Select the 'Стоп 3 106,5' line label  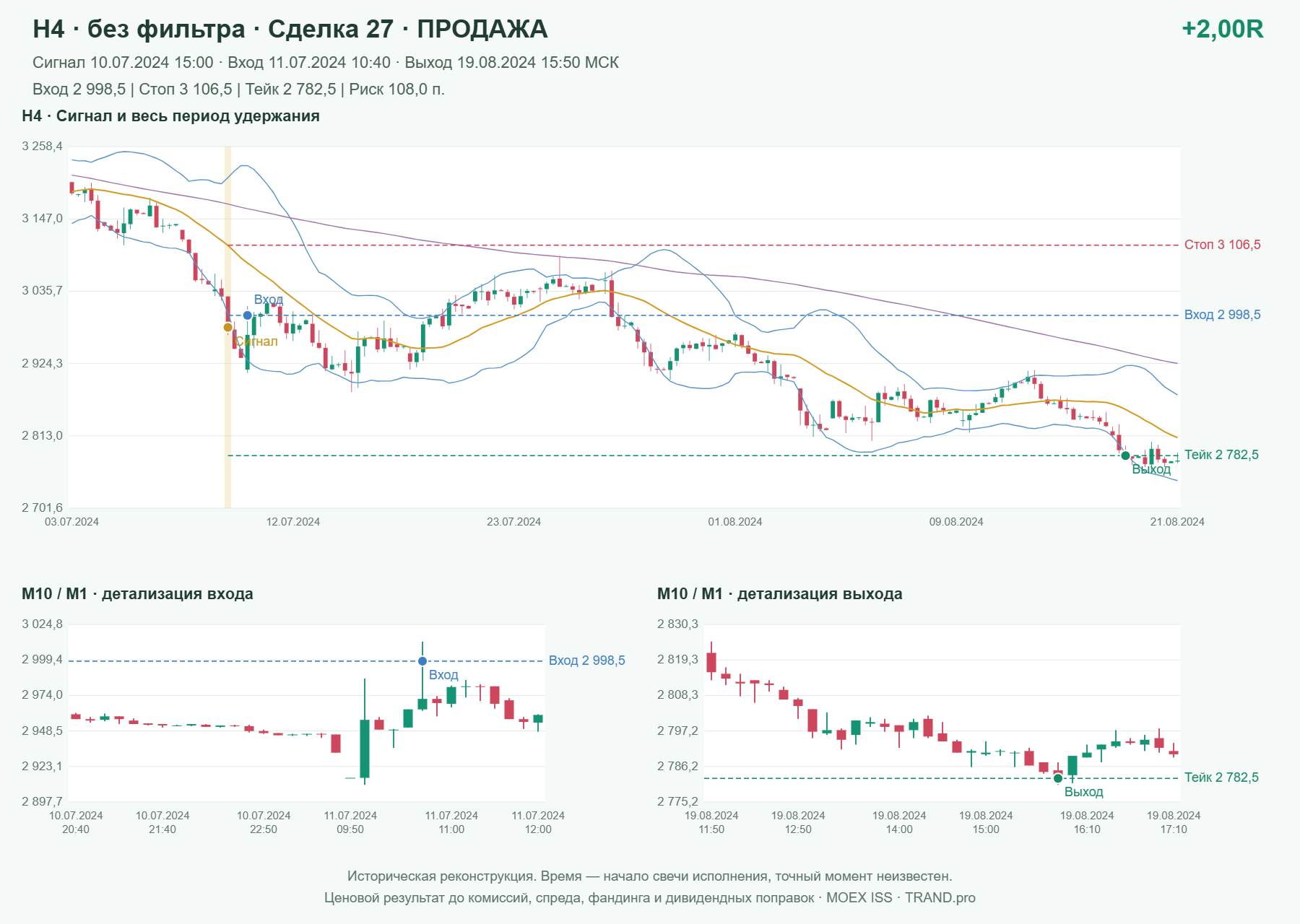1222,245
